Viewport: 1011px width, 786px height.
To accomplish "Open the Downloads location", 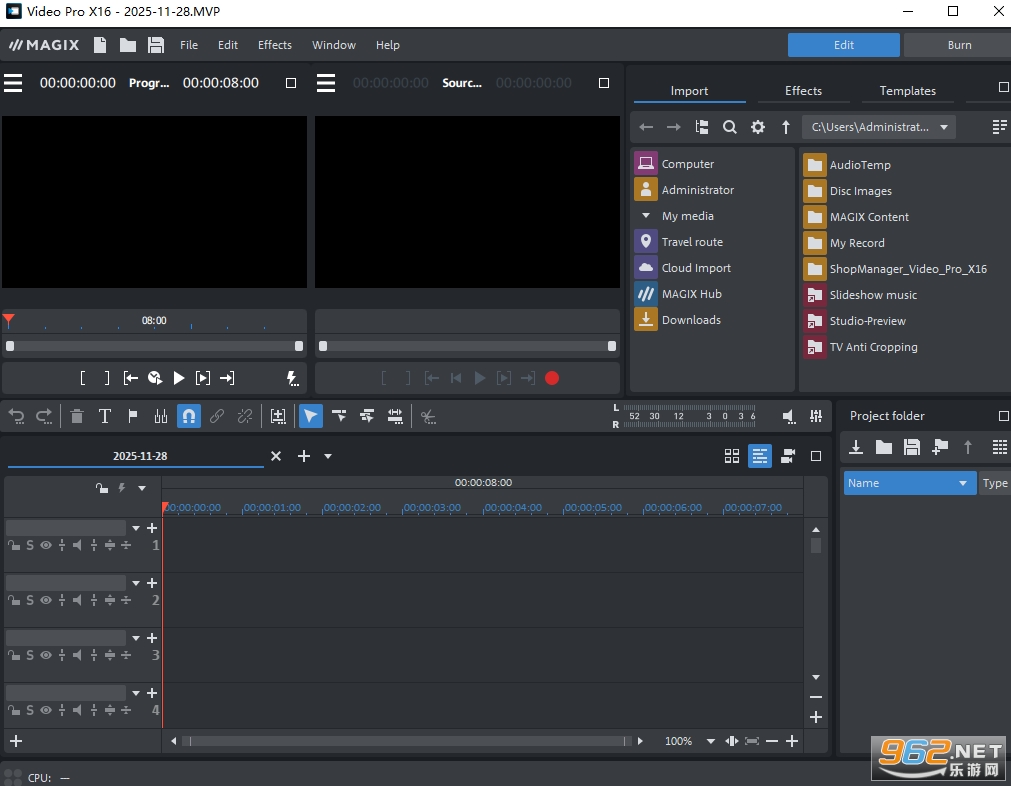I will pyautogui.click(x=691, y=320).
